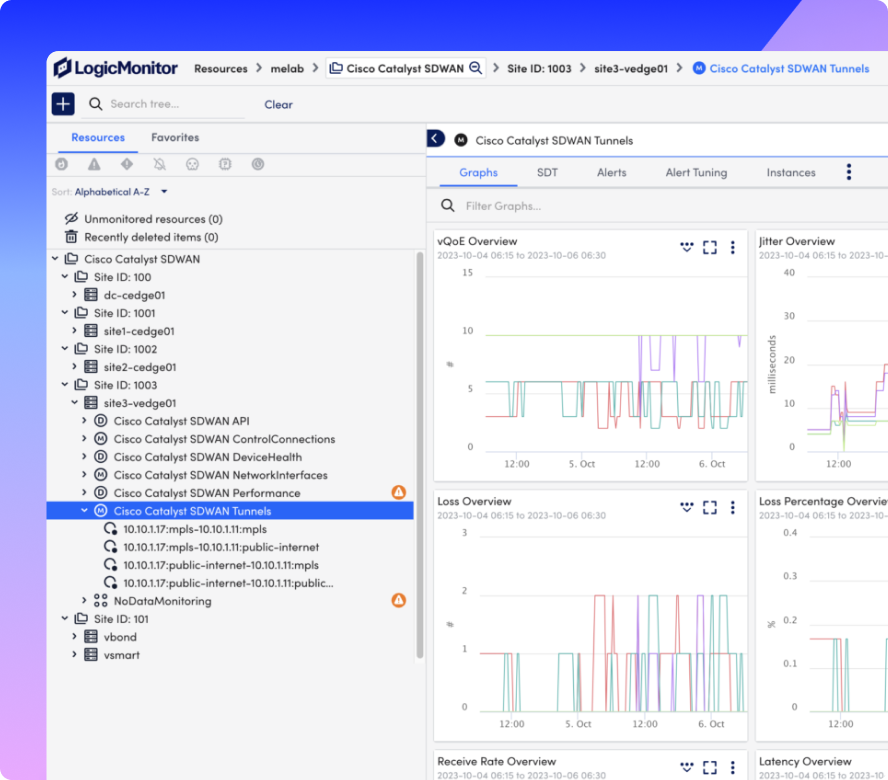
Task: Toggle the skull dead-resource filter icon
Action: [193, 164]
